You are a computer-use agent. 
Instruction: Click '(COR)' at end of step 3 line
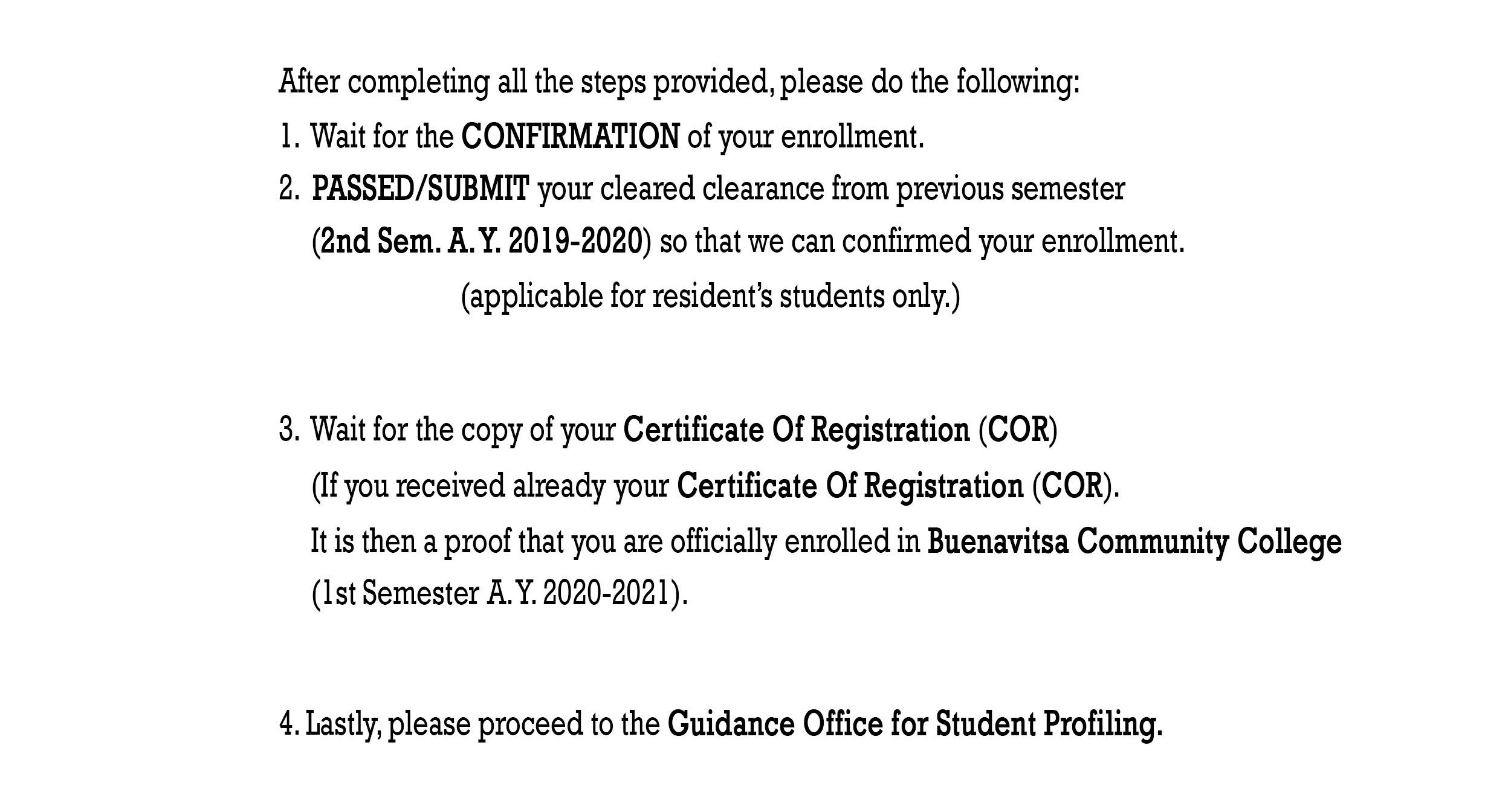pos(1018,430)
